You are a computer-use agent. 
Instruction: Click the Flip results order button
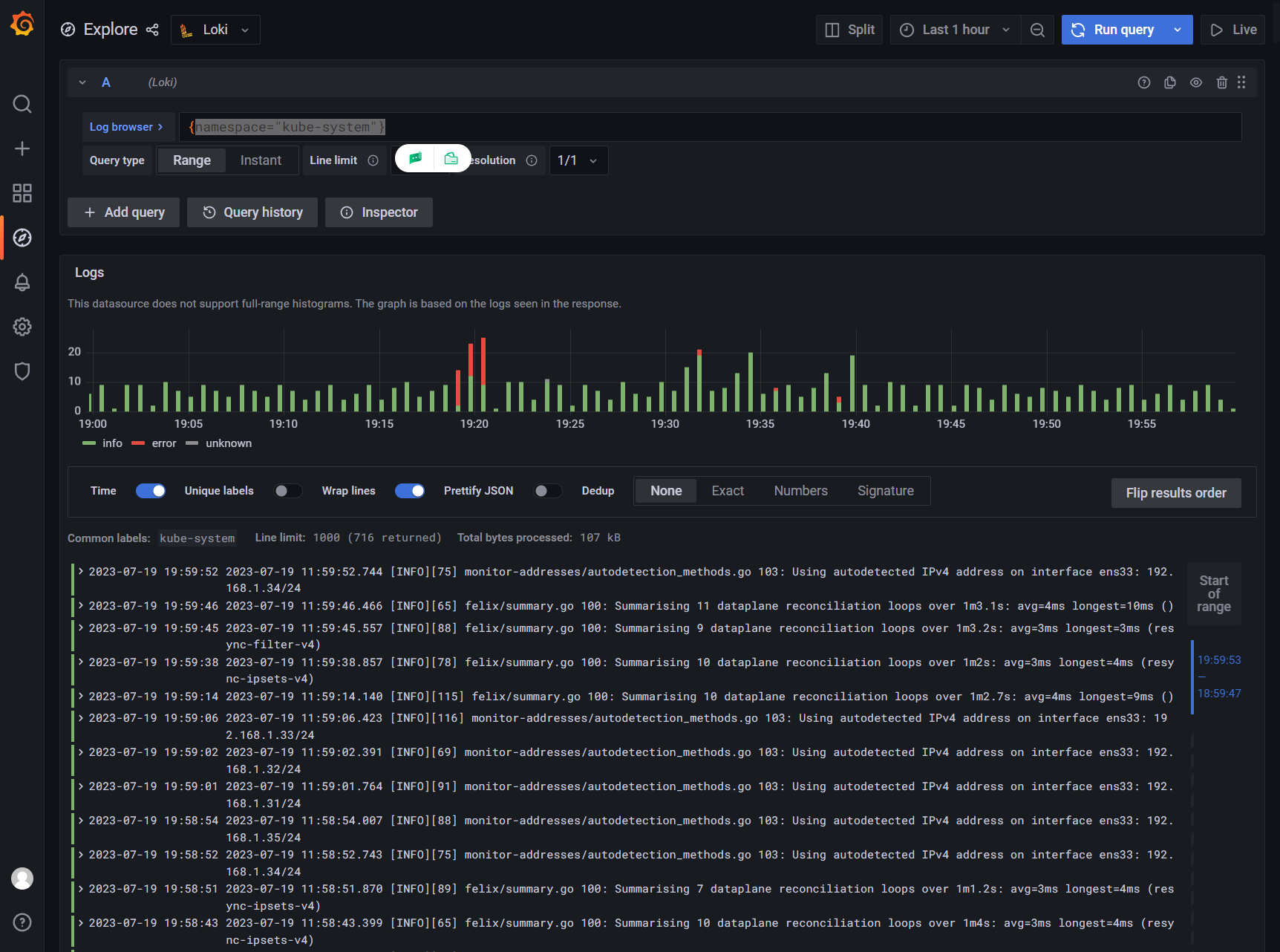coord(1175,493)
